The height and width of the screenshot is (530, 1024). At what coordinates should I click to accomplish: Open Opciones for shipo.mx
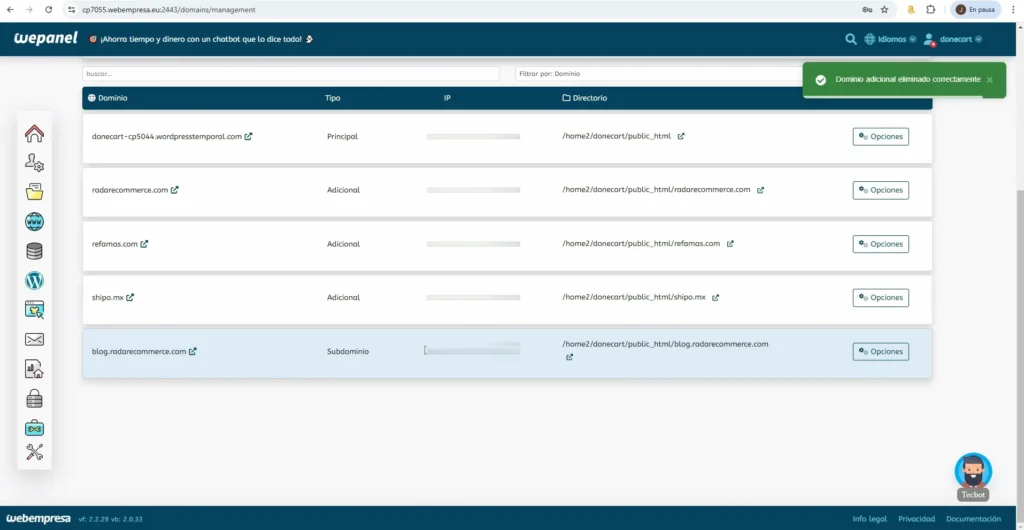[x=880, y=298]
